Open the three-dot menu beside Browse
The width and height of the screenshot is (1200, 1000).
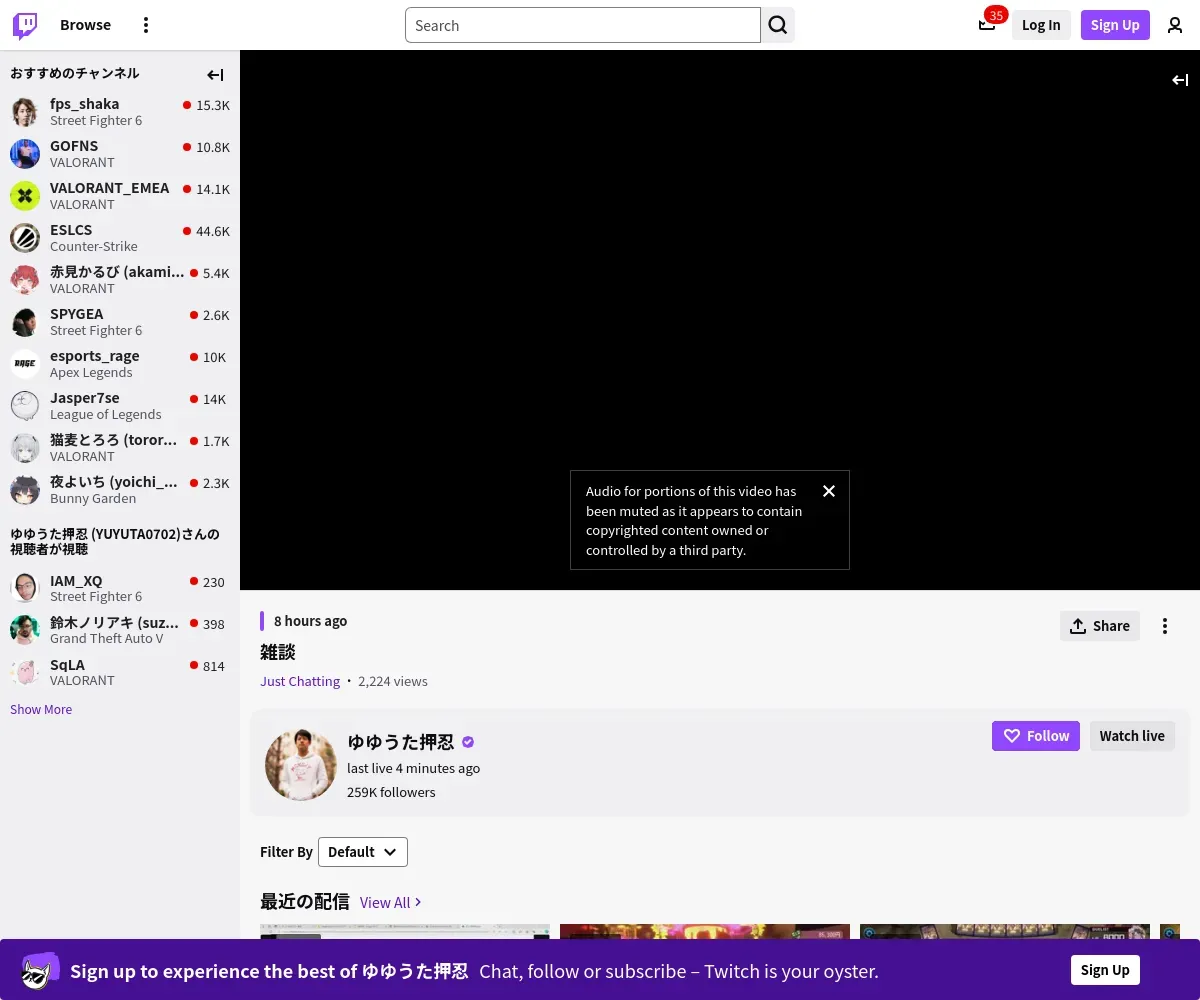pos(146,25)
